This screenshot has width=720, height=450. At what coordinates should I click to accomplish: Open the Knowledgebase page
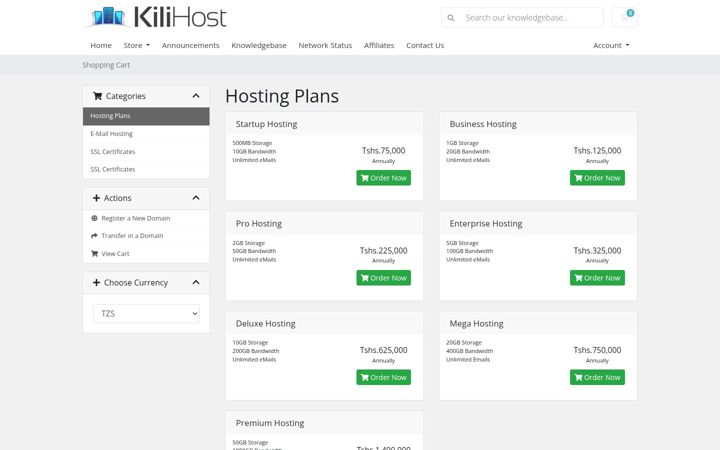tap(259, 45)
